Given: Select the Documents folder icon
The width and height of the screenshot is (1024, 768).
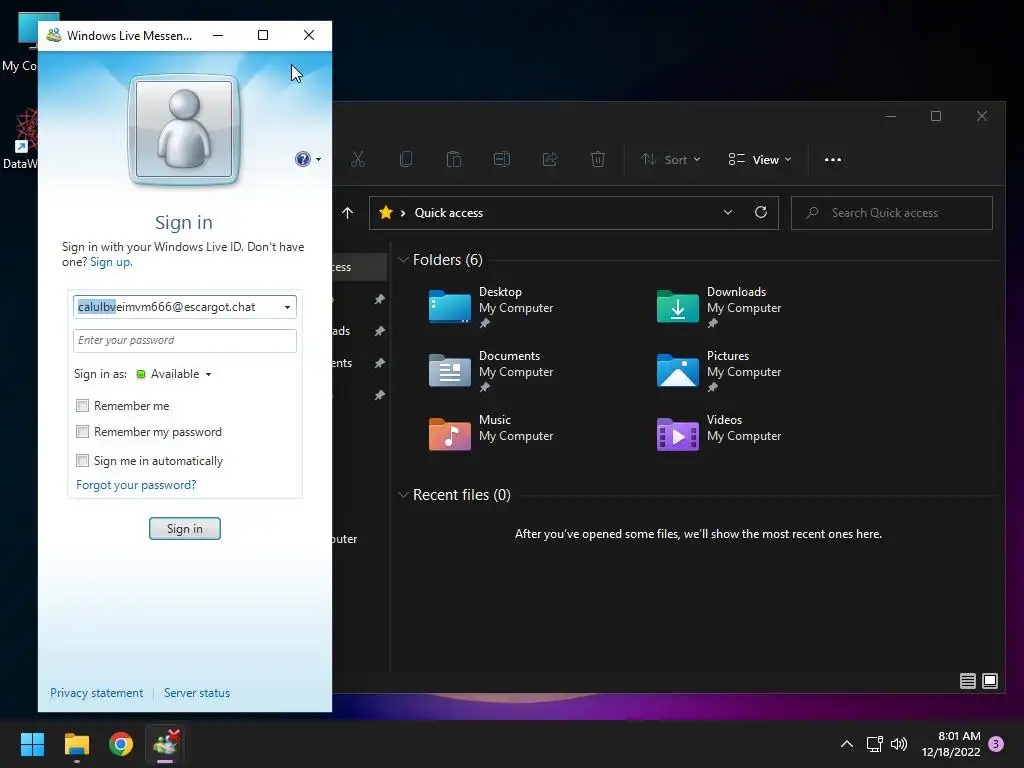Looking at the screenshot, I should (449, 370).
